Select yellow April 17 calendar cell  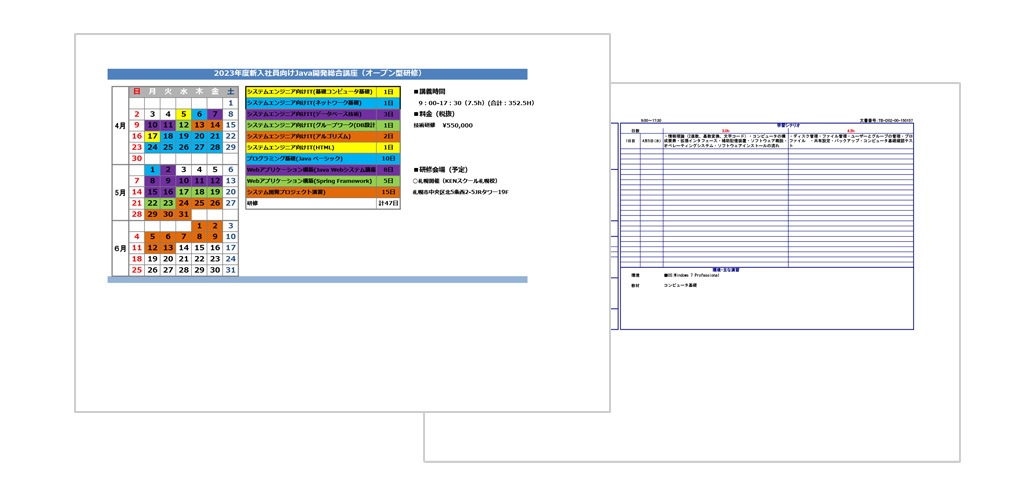pyautogui.click(x=152, y=136)
